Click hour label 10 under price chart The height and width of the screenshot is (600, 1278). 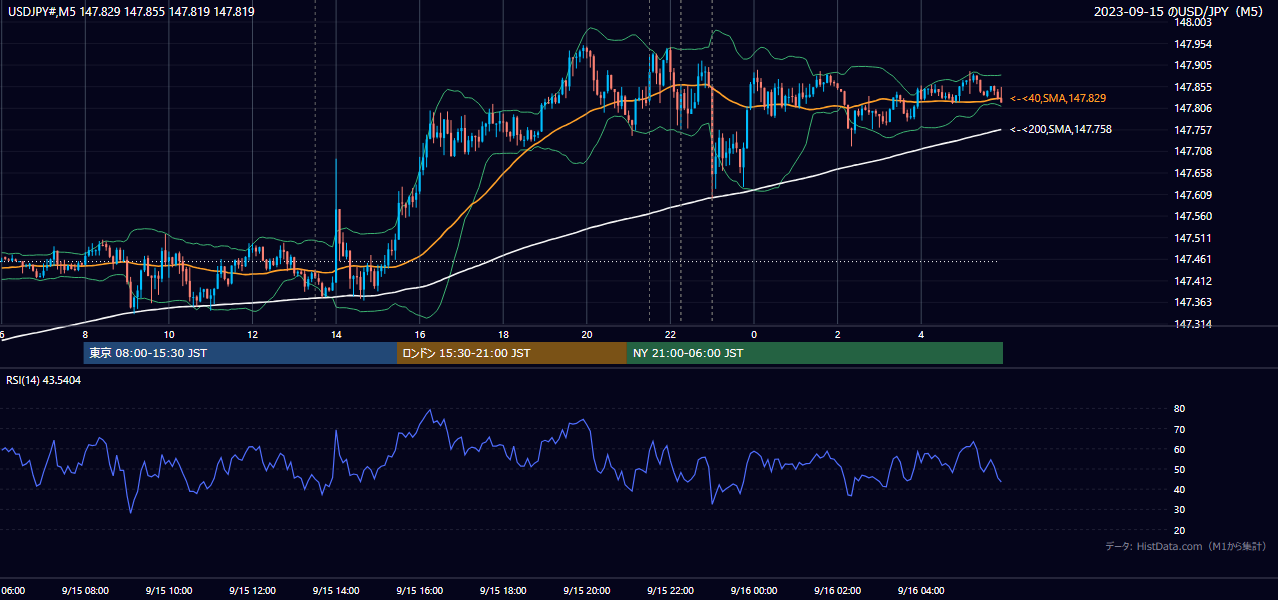(169, 334)
